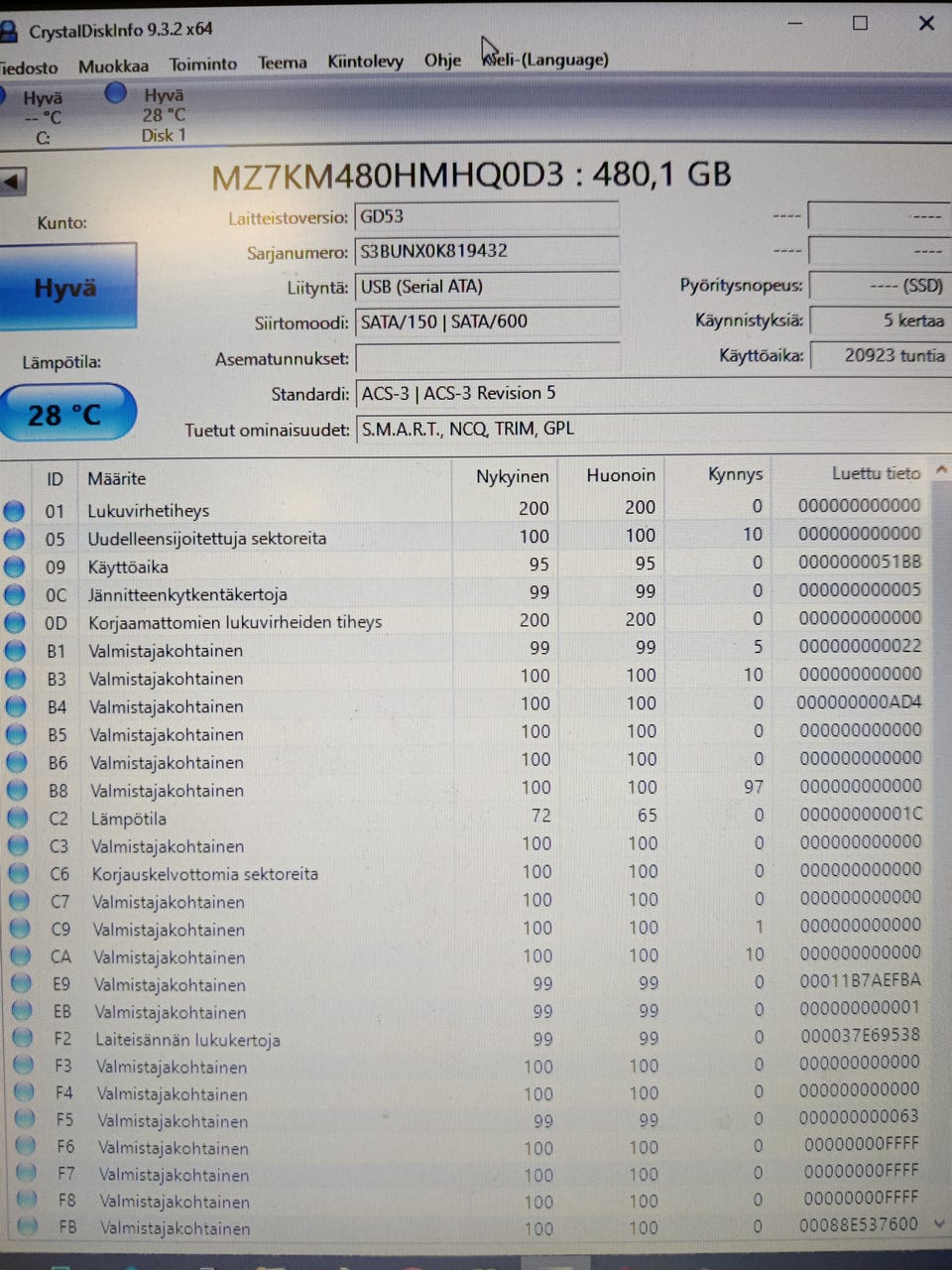Click raw value 00011B7AEFBA in row E9

860,980
